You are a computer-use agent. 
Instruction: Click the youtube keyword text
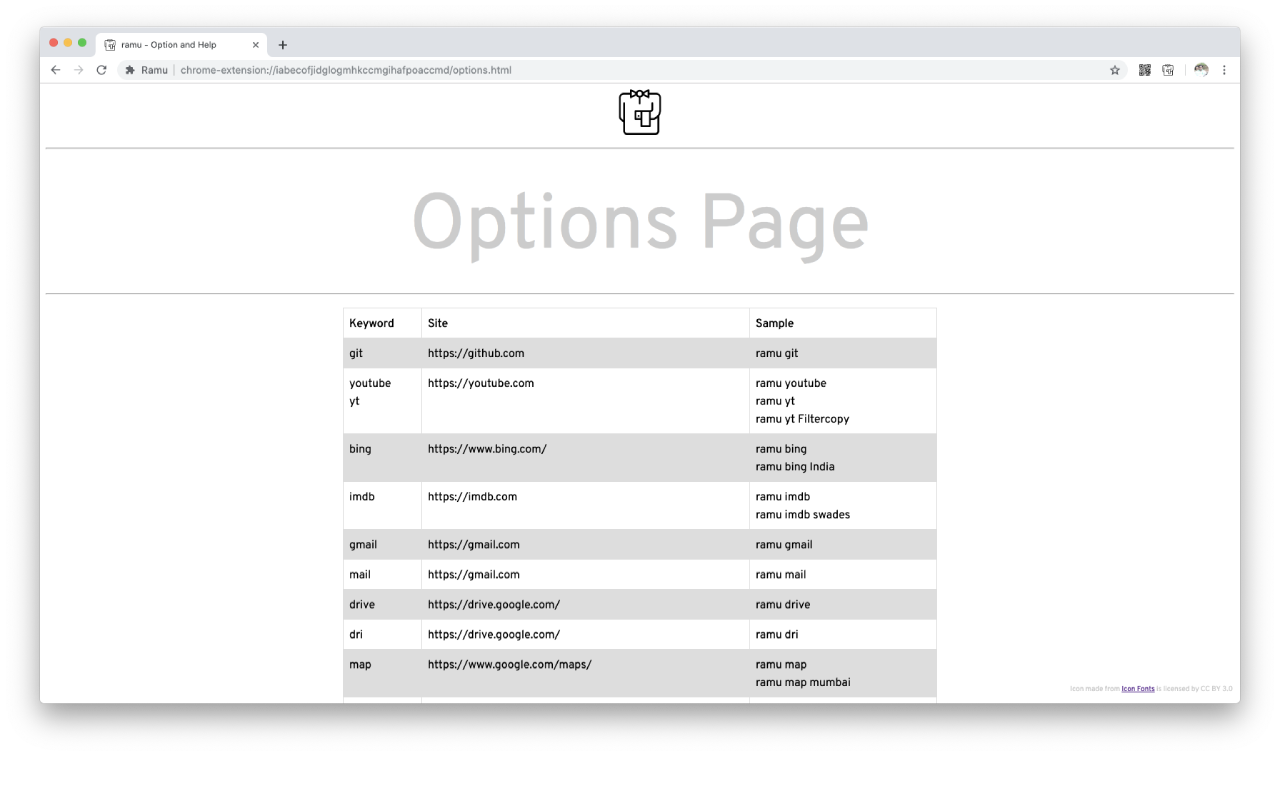coord(370,383)
